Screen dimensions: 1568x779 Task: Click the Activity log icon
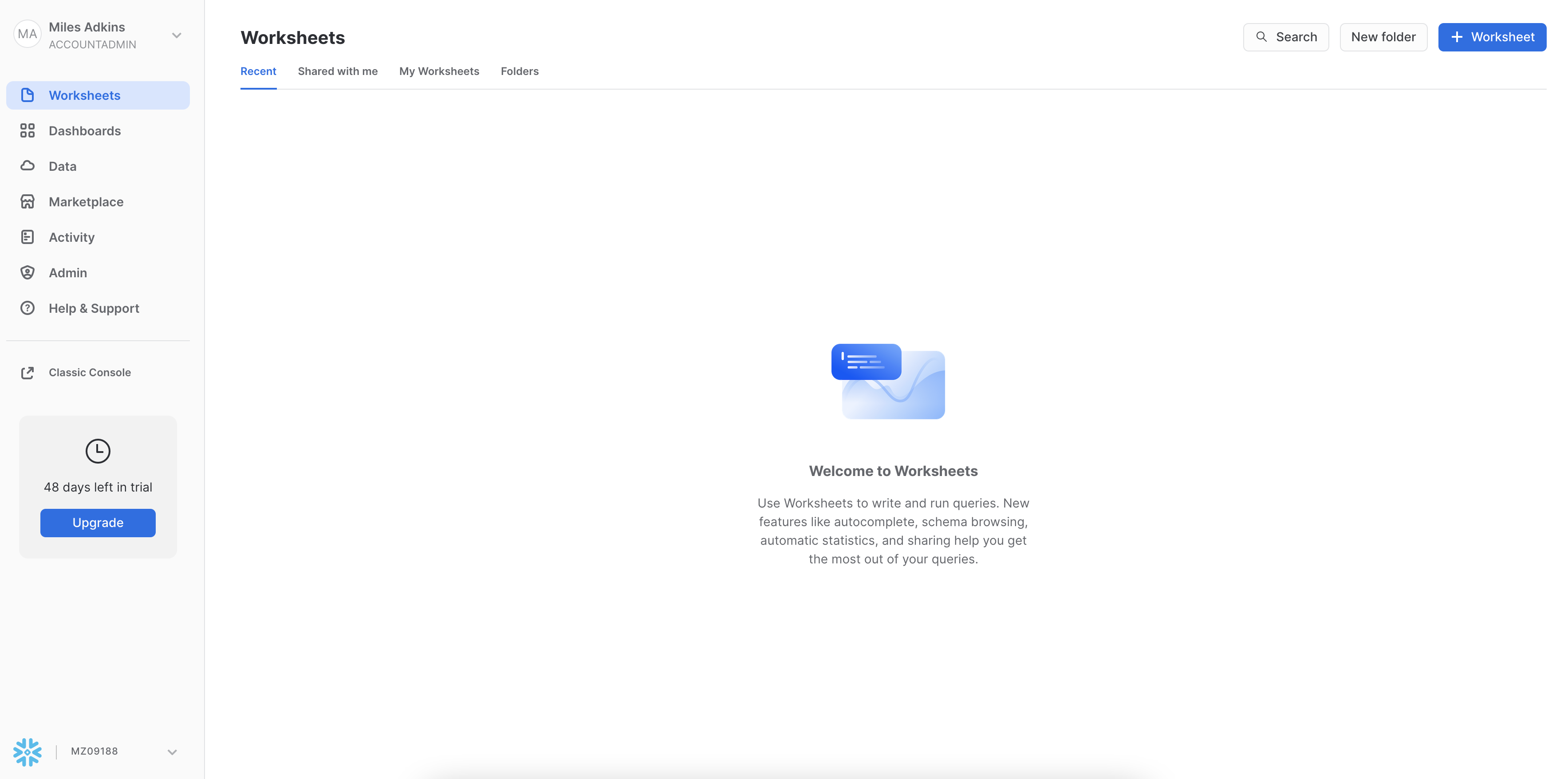click(x=28, y=237)
